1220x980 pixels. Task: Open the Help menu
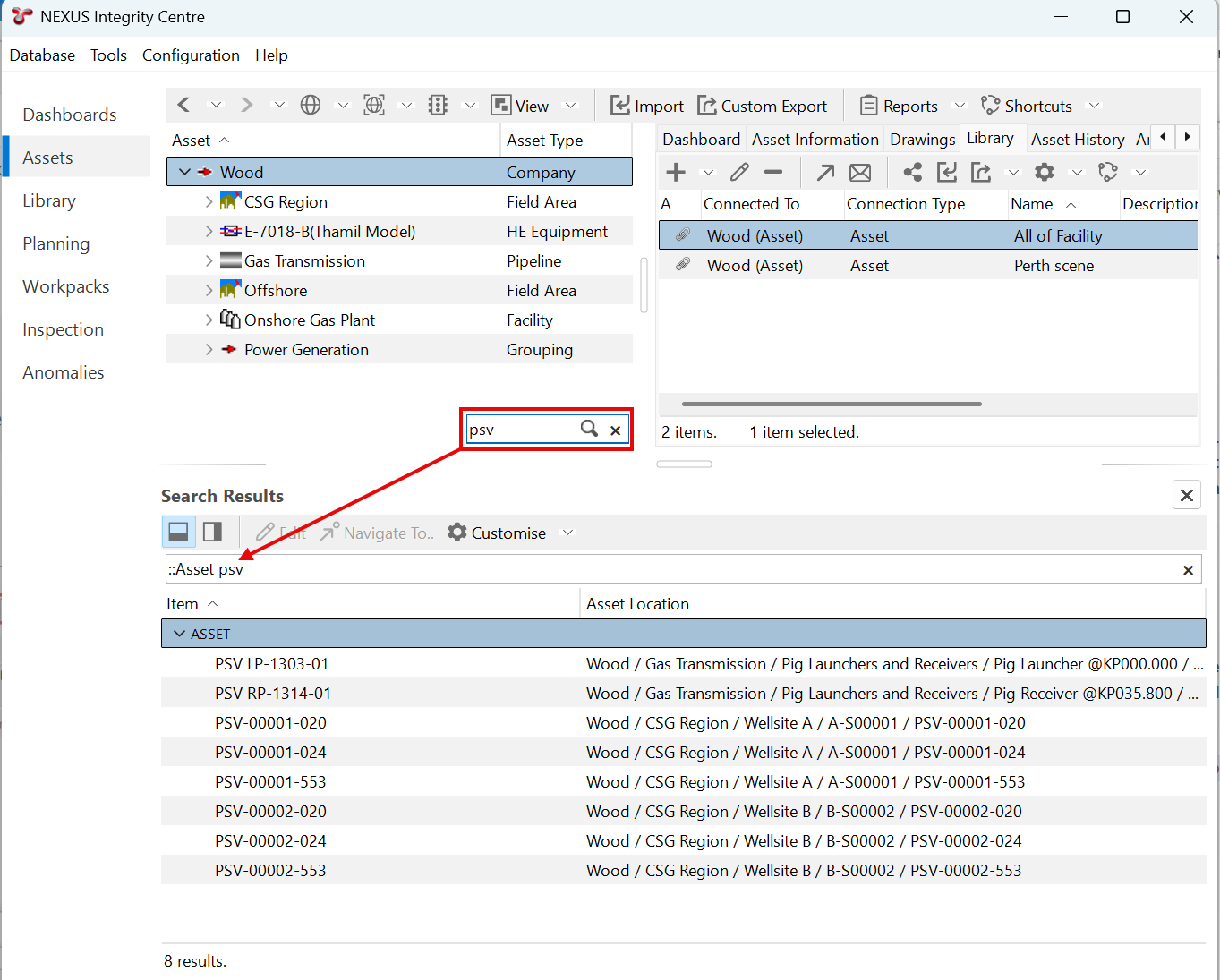pos(271,55)
